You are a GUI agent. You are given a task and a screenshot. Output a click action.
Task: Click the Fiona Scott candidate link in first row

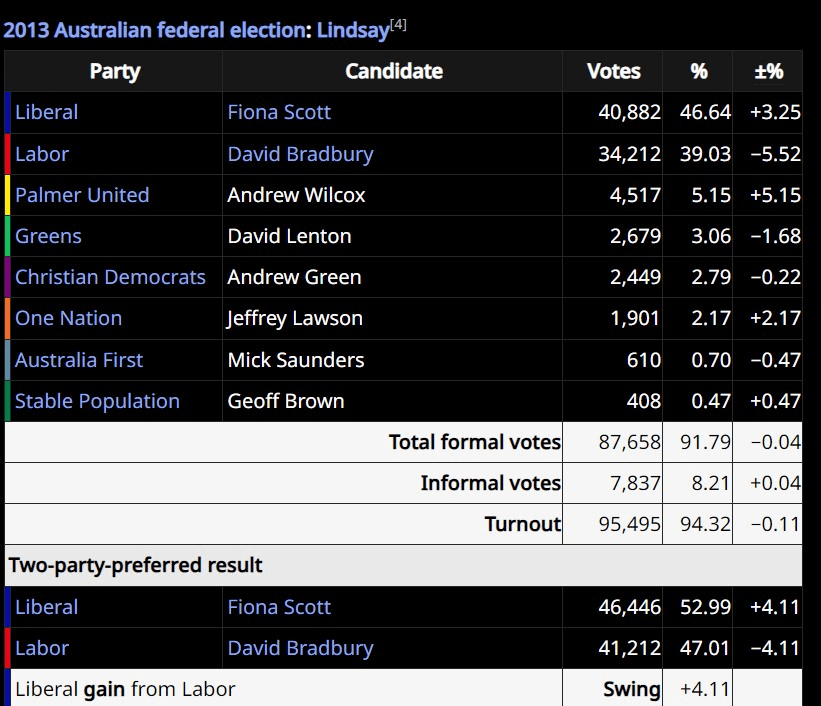coord(279,112)
